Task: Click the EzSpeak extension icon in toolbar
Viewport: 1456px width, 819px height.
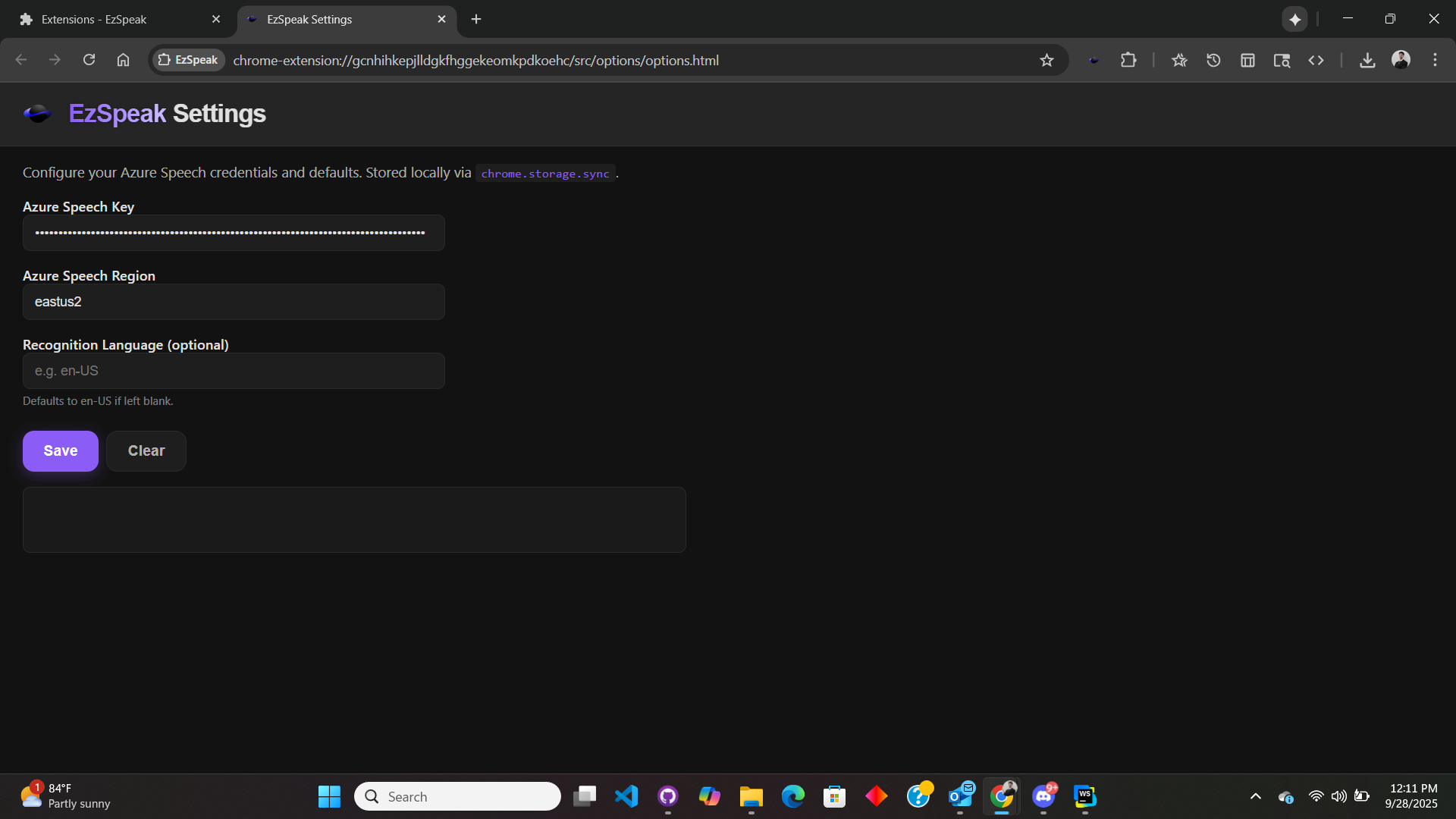Action: 1094,60
